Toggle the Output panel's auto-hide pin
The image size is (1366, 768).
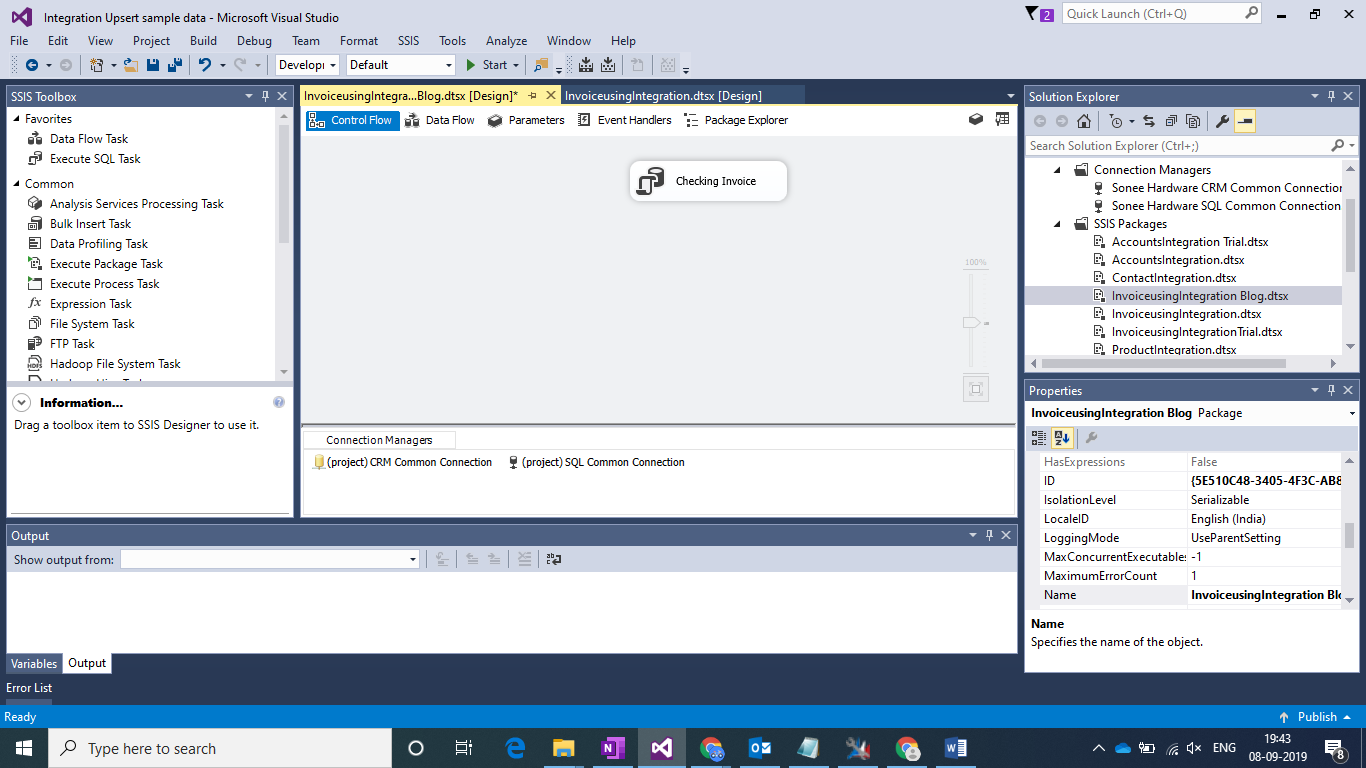click(x=990, y=536)
